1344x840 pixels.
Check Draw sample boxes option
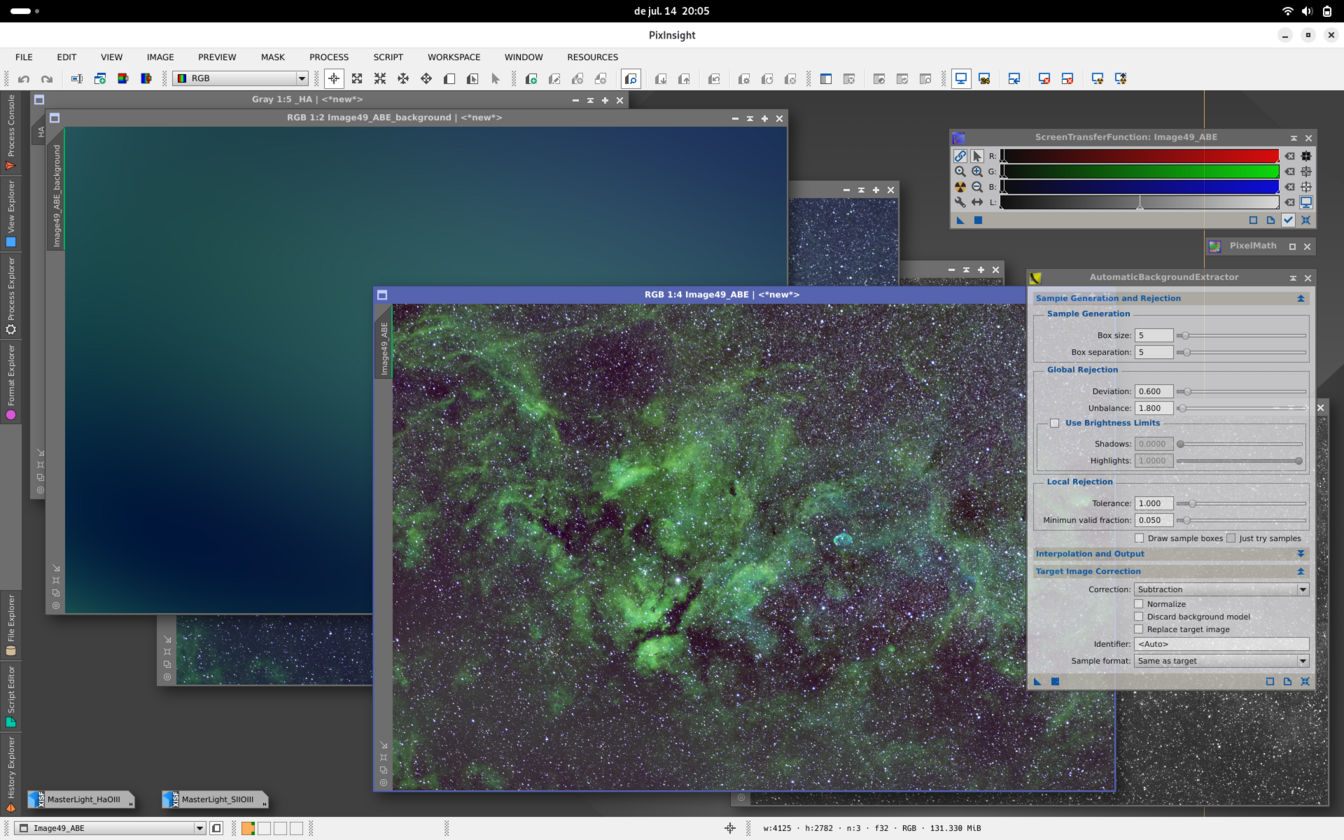point(1139,538)
